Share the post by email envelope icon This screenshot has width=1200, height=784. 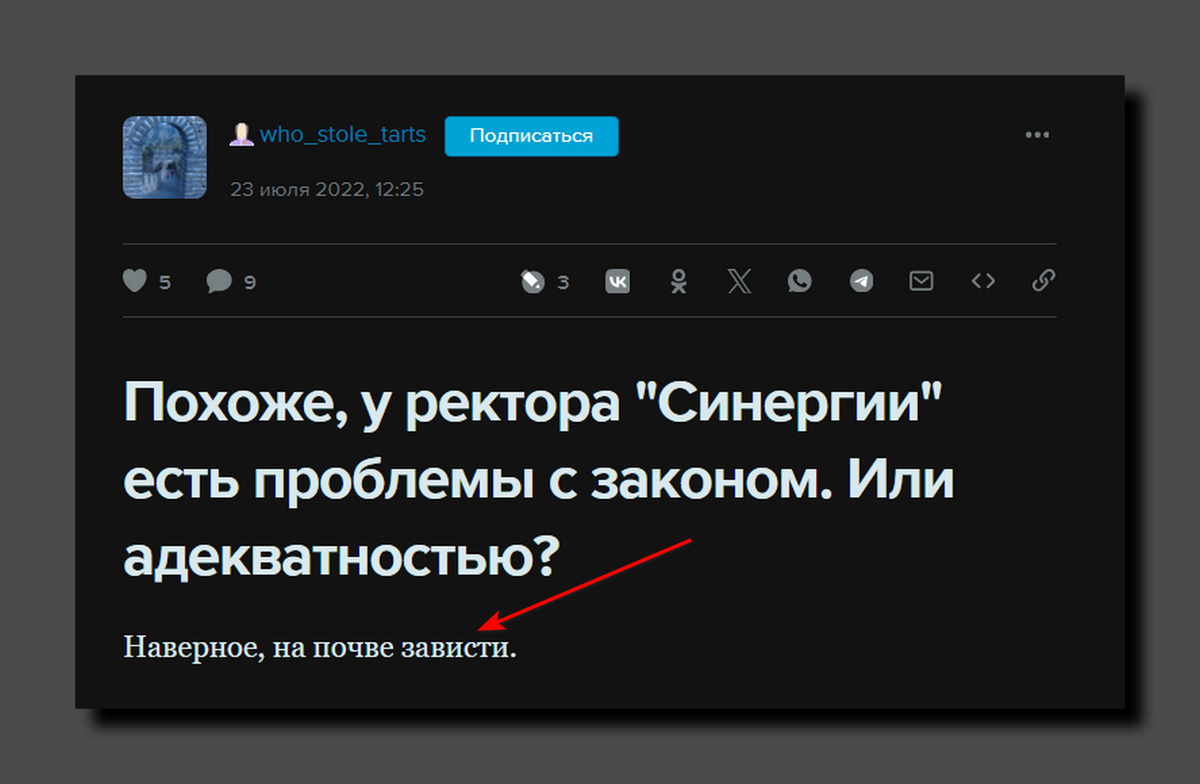coord(921,281)
